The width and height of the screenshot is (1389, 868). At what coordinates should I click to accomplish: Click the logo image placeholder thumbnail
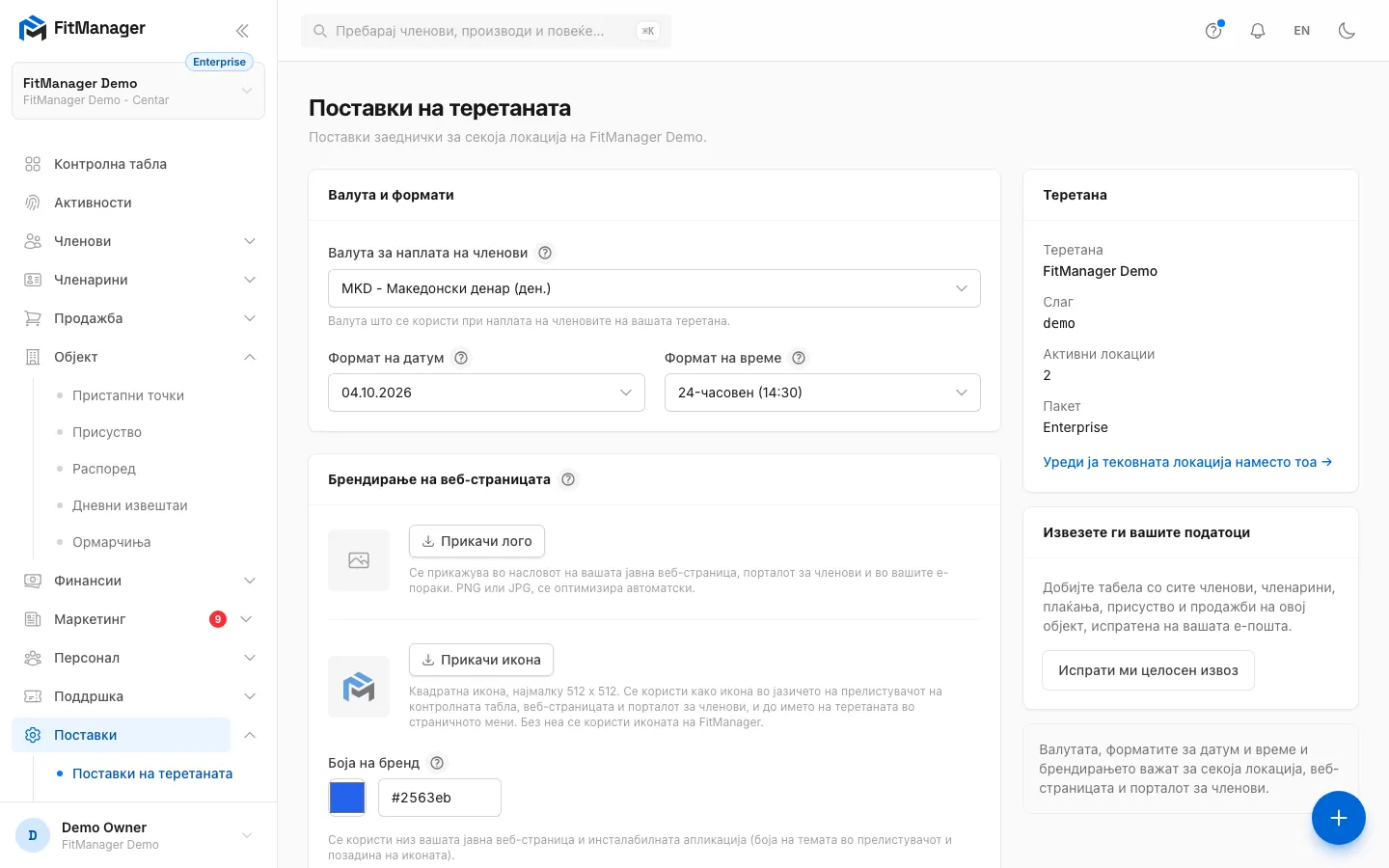tap(359, 560)
